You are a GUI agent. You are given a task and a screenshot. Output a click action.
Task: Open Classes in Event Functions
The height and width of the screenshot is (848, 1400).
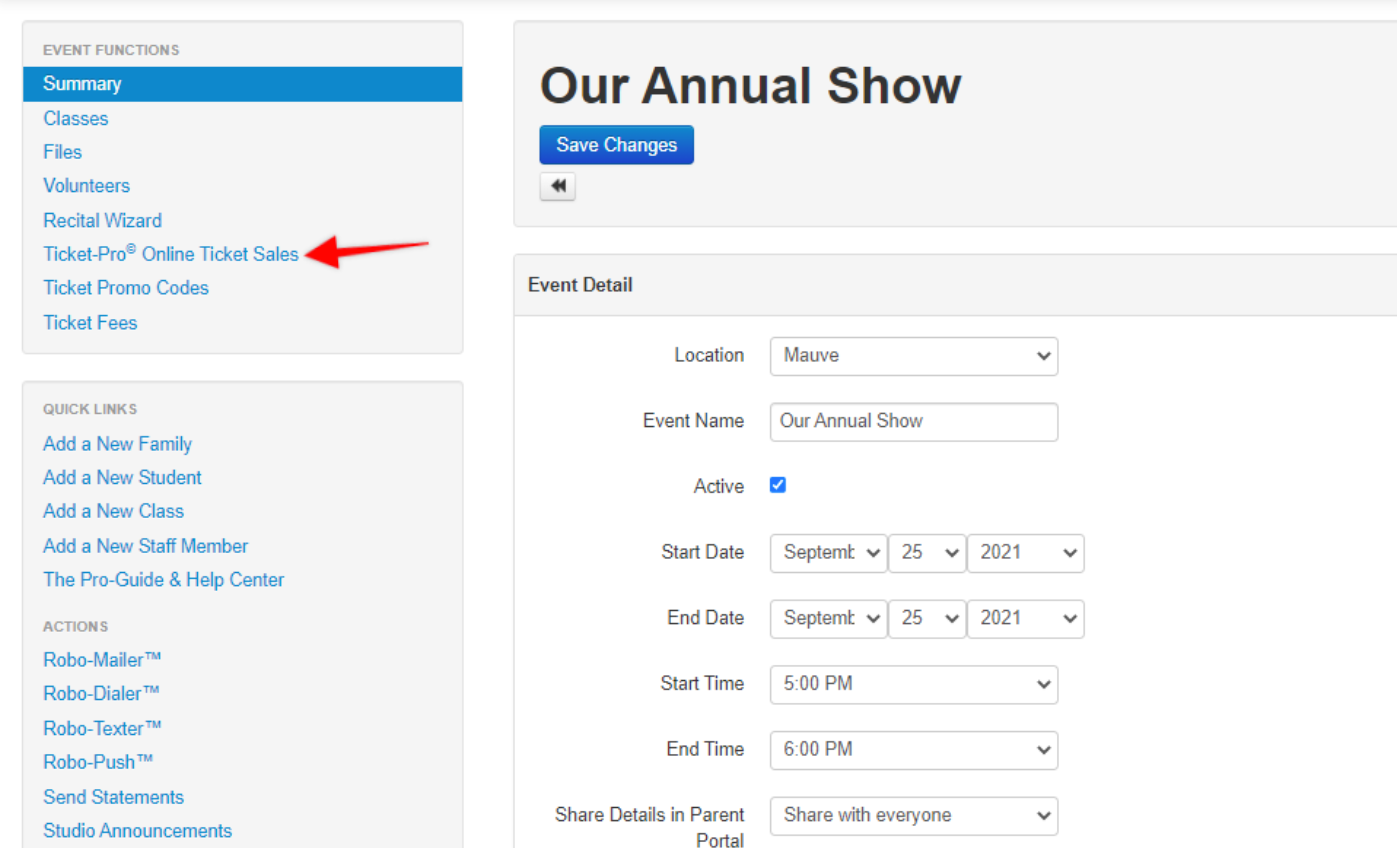76,118
